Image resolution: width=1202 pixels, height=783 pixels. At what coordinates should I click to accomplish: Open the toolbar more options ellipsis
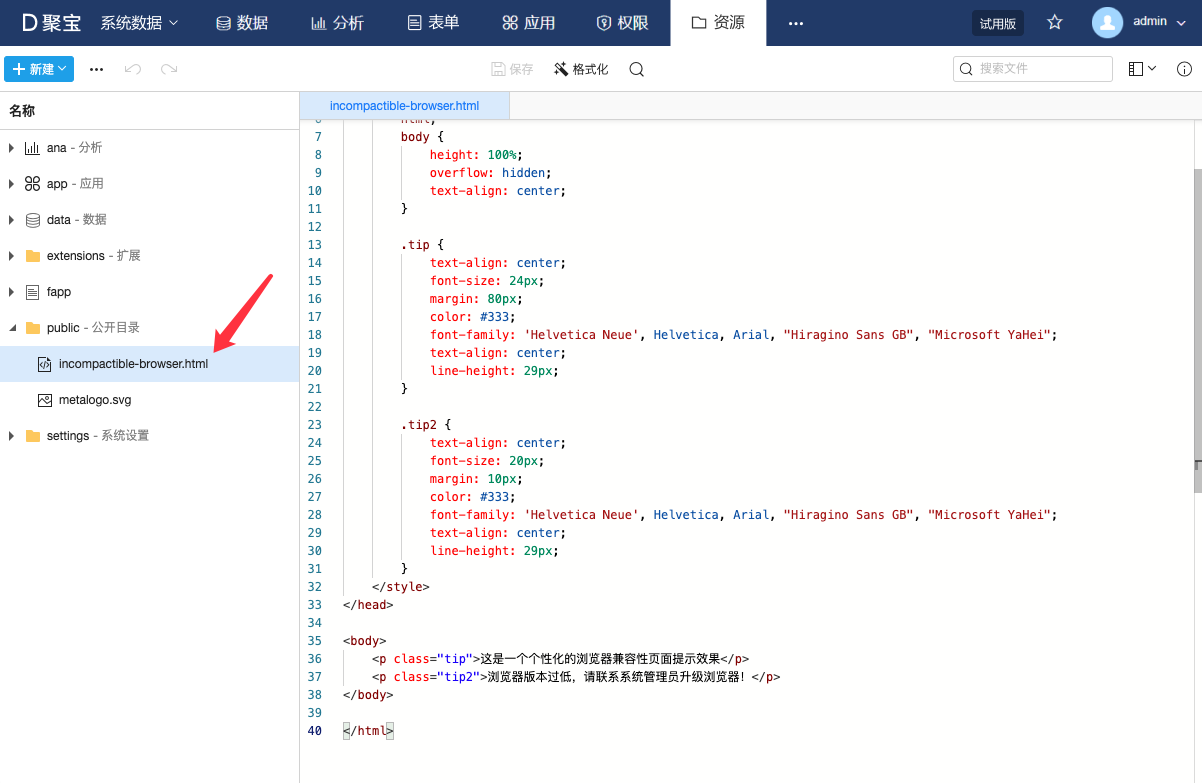pos(96,69)
